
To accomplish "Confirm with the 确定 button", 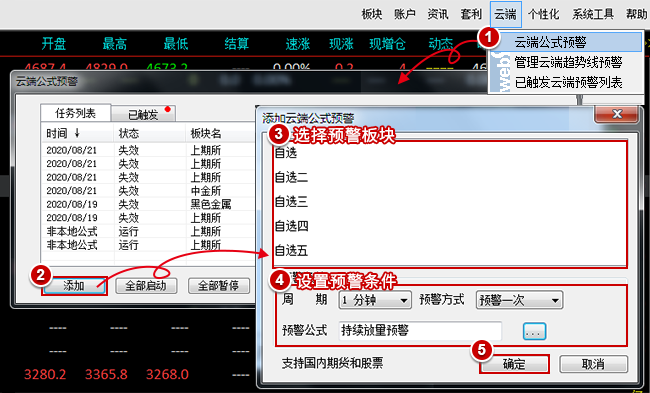I will click(x=514, y=364).
